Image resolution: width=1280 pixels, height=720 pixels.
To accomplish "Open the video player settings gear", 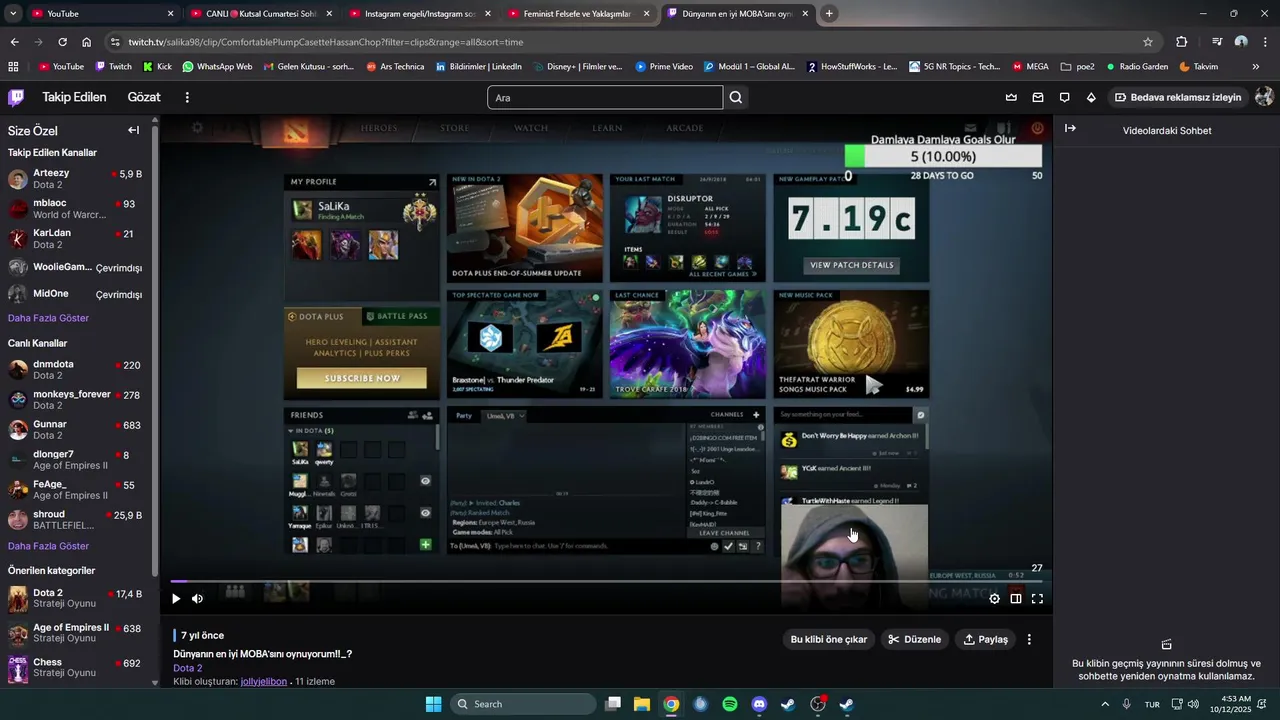I will tap(994, 599).
